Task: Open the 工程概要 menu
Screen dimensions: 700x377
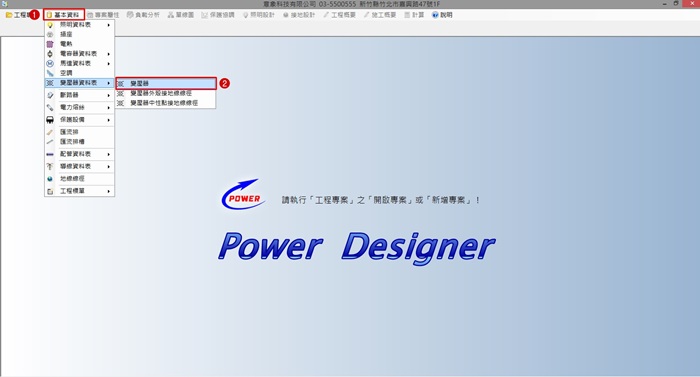Action: point(339,15)
